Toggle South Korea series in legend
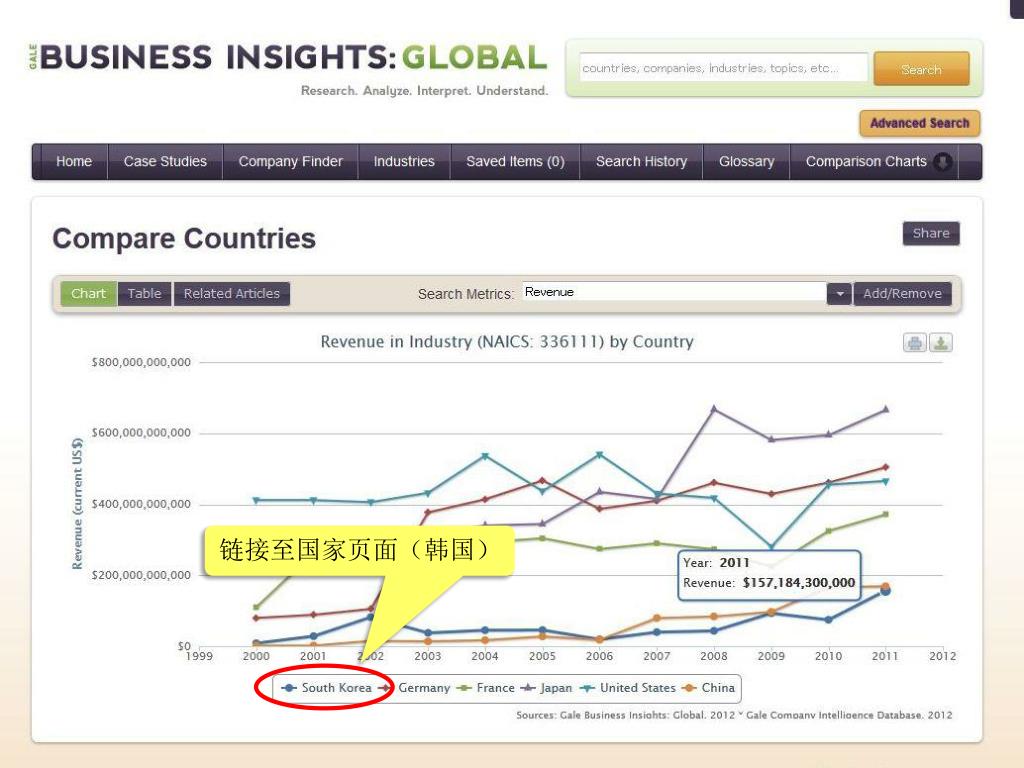 [x=326, y=688]
